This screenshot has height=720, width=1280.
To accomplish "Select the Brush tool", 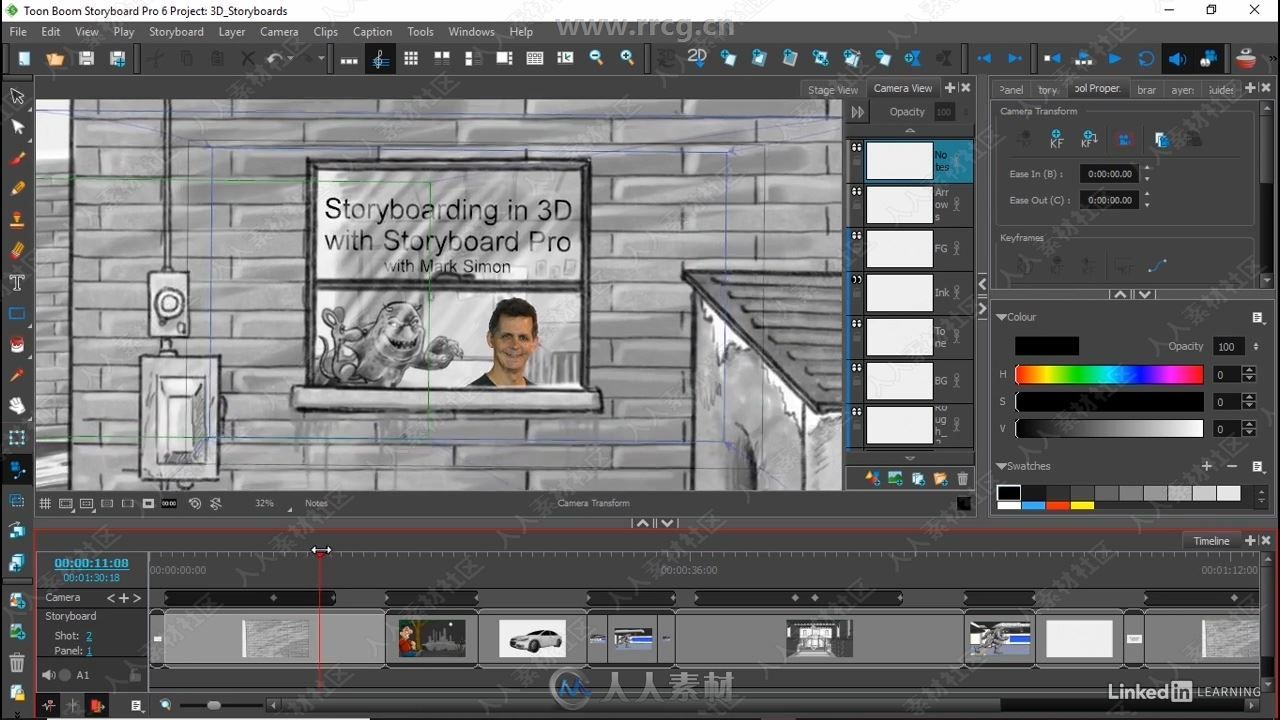I will 17,158.
